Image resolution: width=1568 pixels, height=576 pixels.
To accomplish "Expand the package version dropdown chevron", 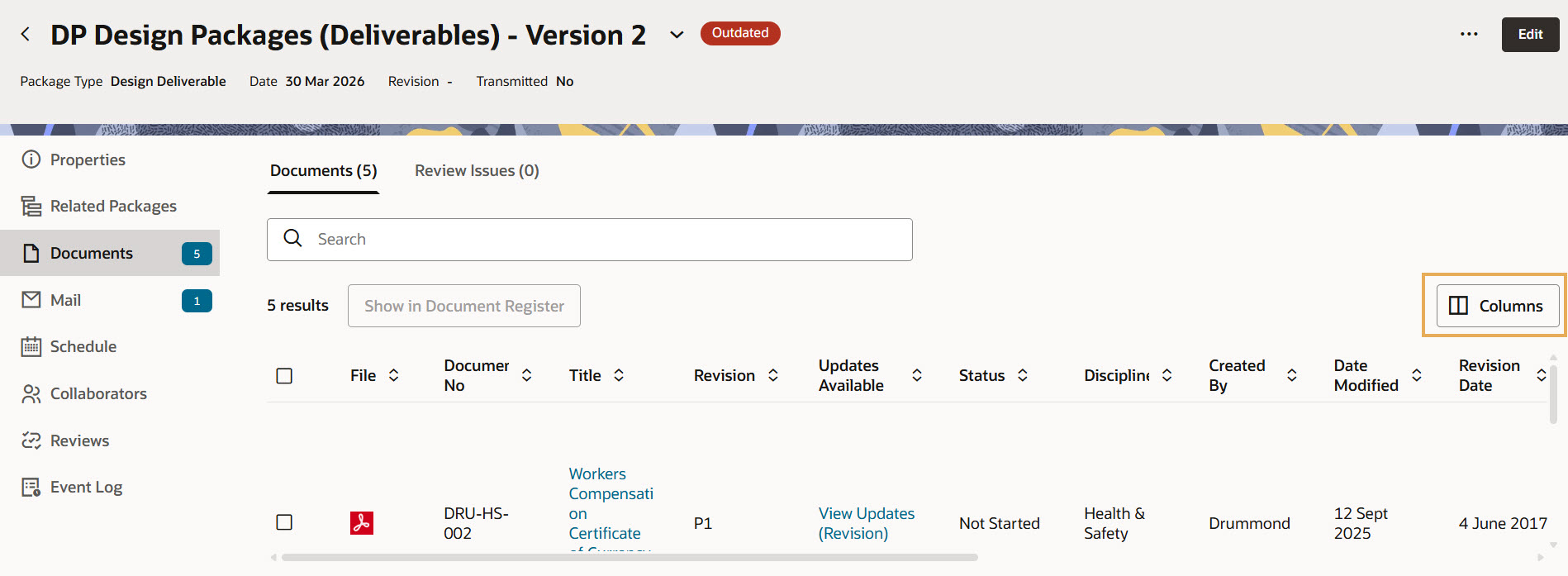I will coord(677,35).
